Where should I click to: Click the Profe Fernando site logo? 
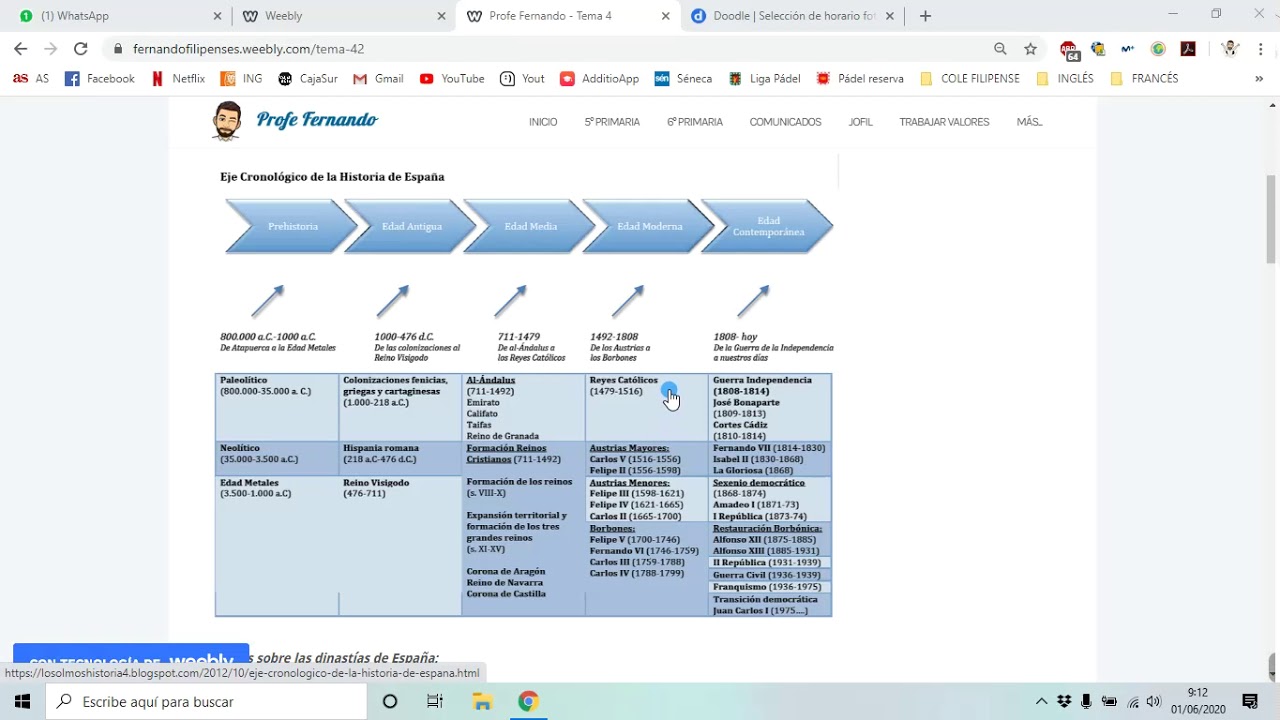click(295, 121)
